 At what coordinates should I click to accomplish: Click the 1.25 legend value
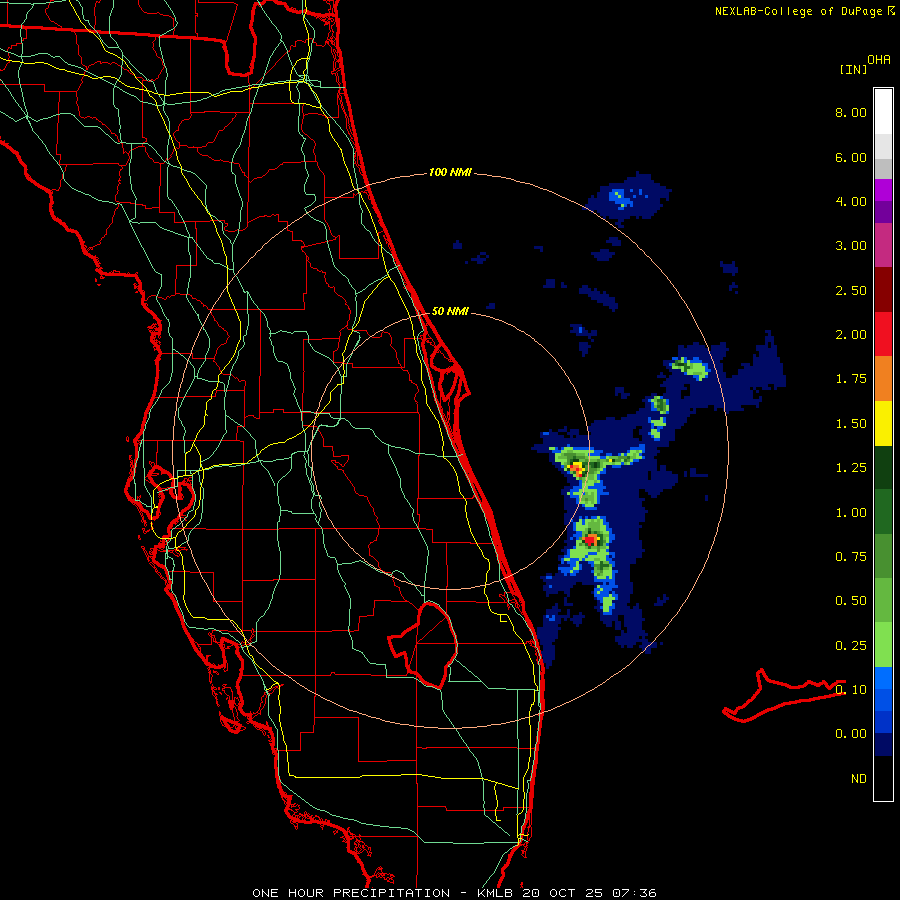851,468
